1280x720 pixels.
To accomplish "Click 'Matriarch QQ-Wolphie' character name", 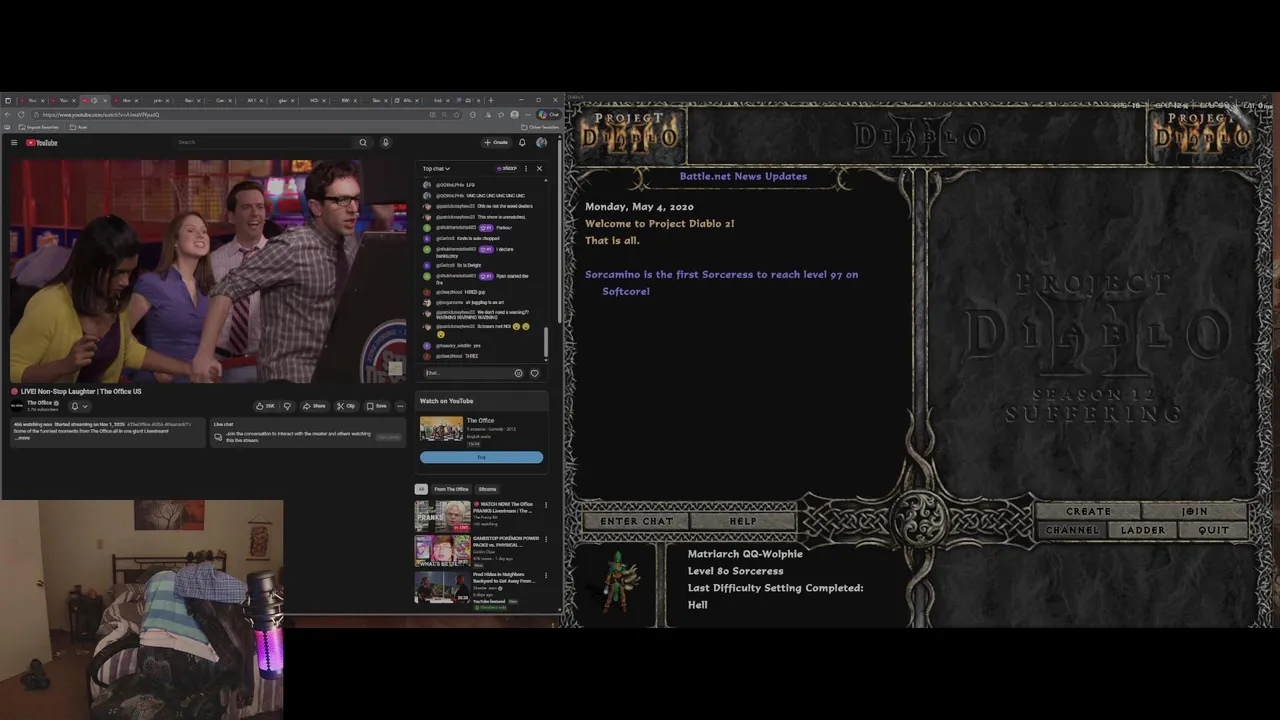I will [x=745, y=554].
